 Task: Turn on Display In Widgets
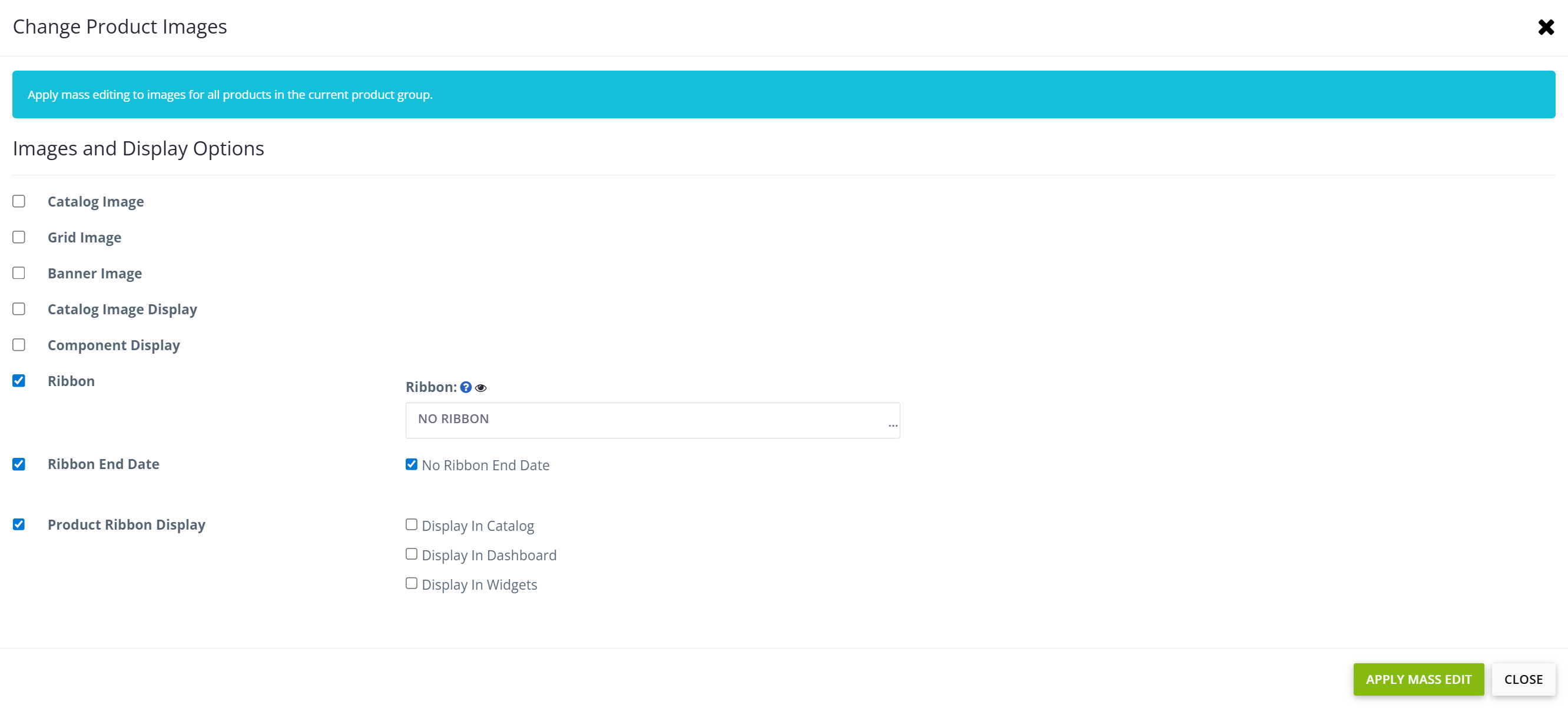tap(412, 583)
